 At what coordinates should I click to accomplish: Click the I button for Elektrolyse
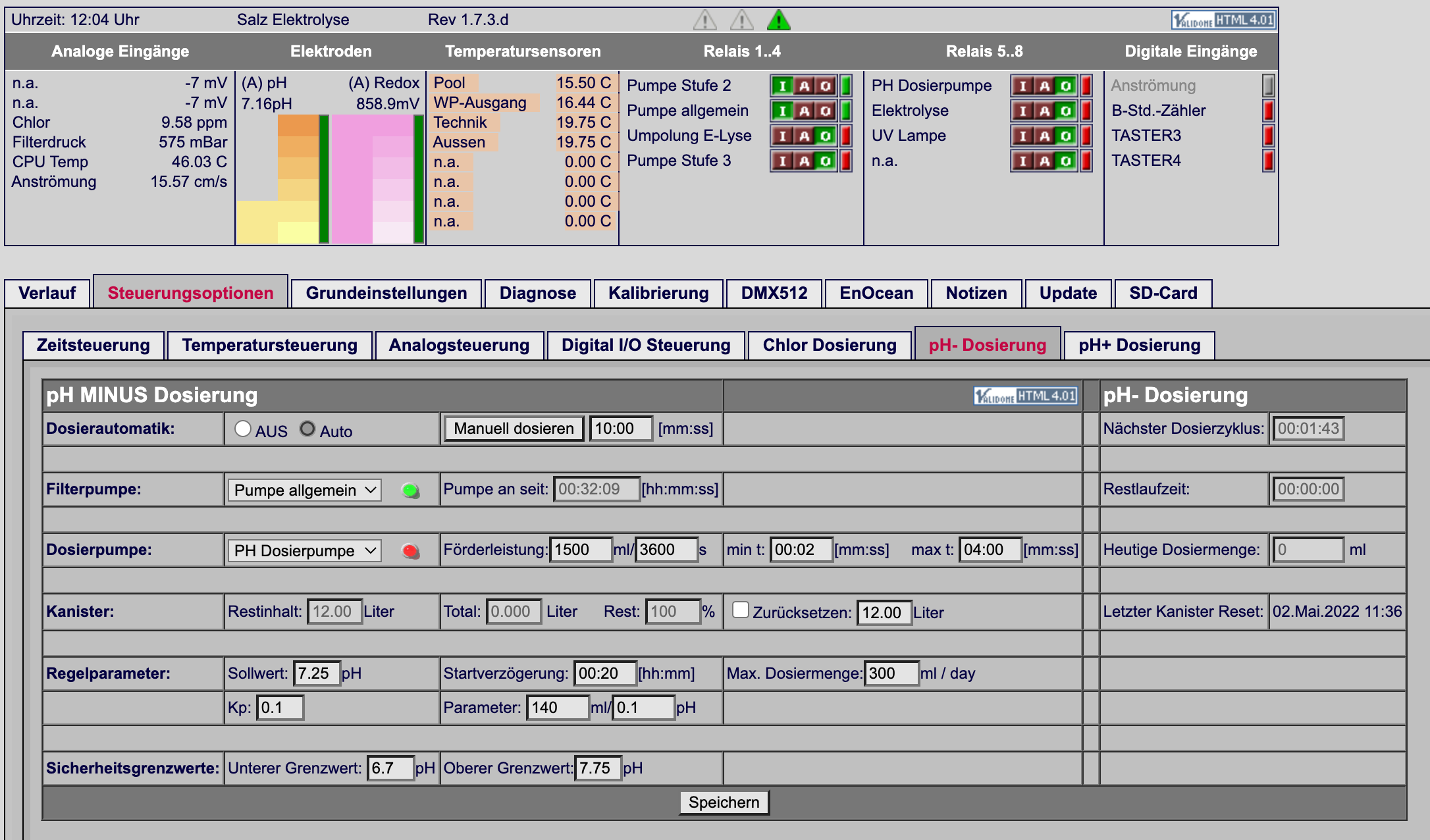click(1022, 111)
